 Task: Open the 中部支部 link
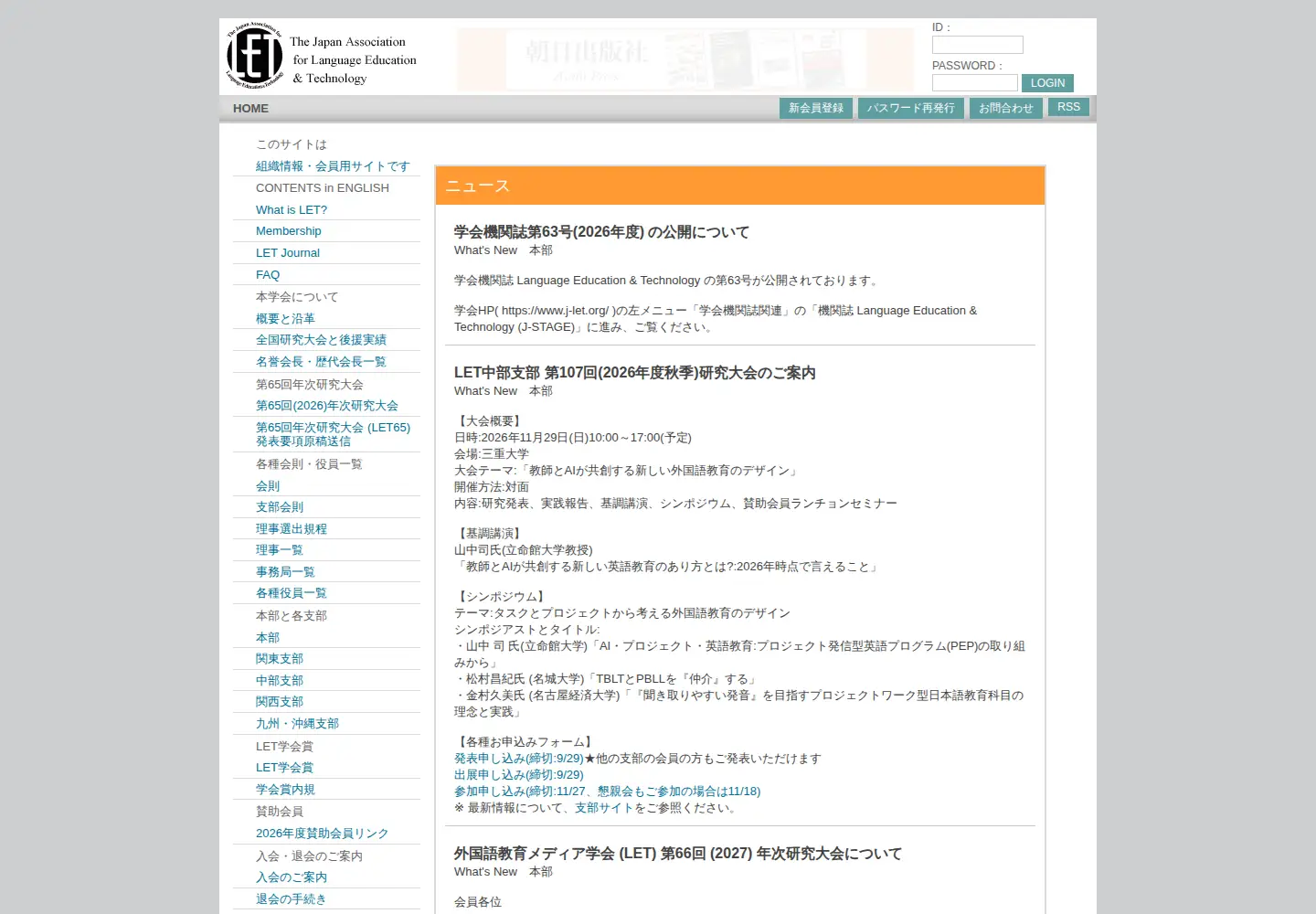[x=280, y=681]
